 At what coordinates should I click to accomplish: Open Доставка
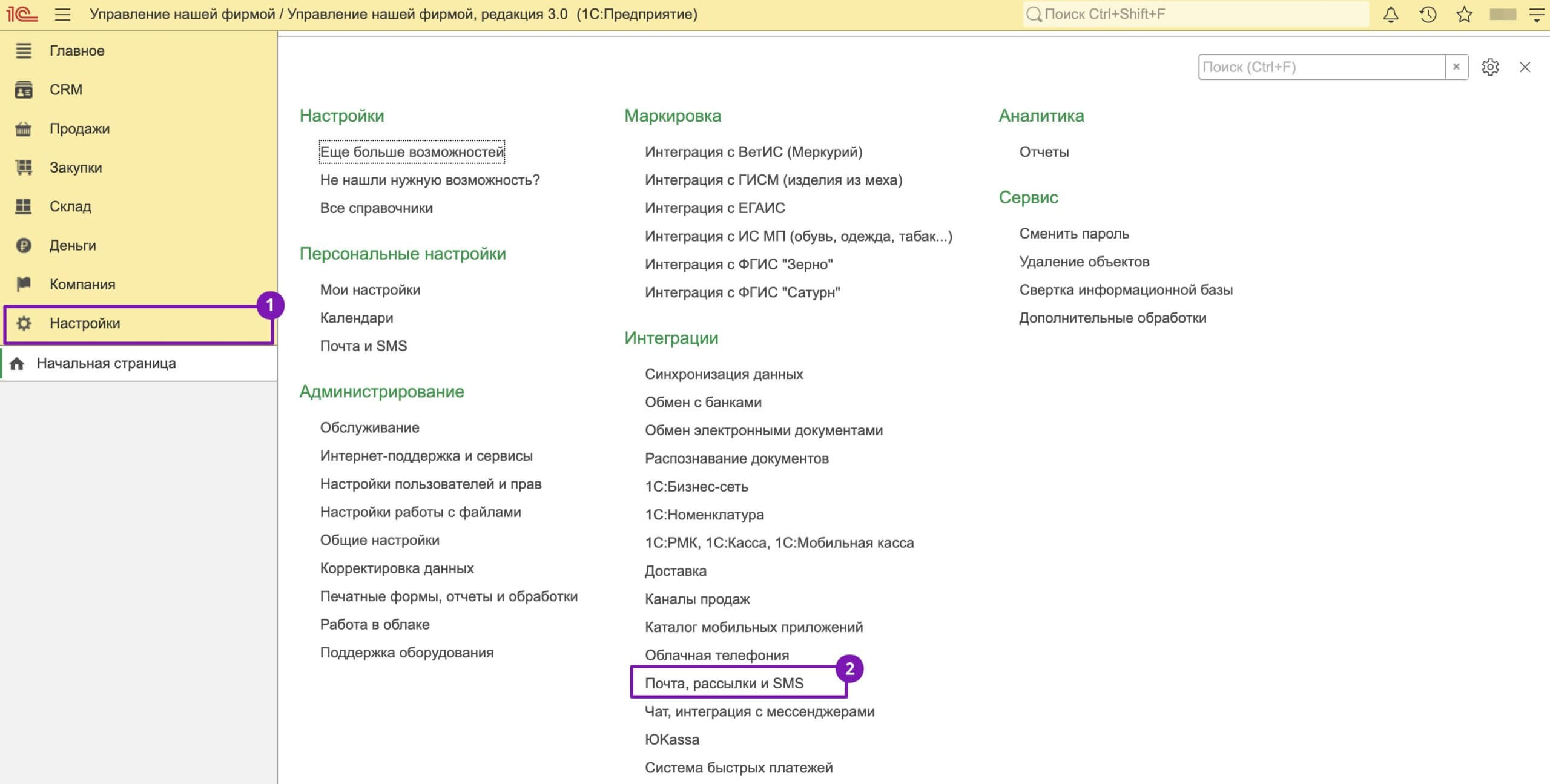pos(675,571)
